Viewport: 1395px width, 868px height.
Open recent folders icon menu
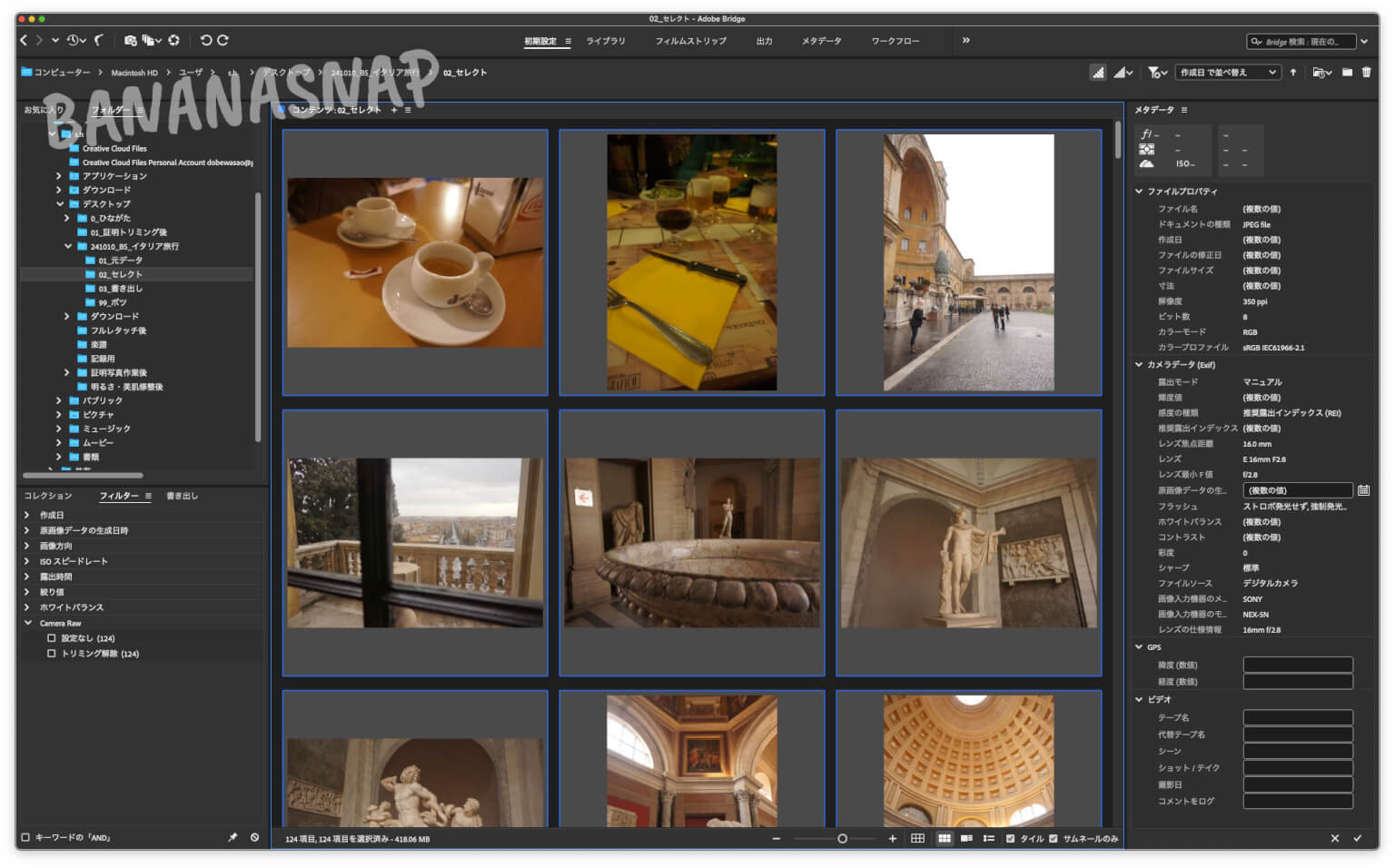coord(1321,73)
